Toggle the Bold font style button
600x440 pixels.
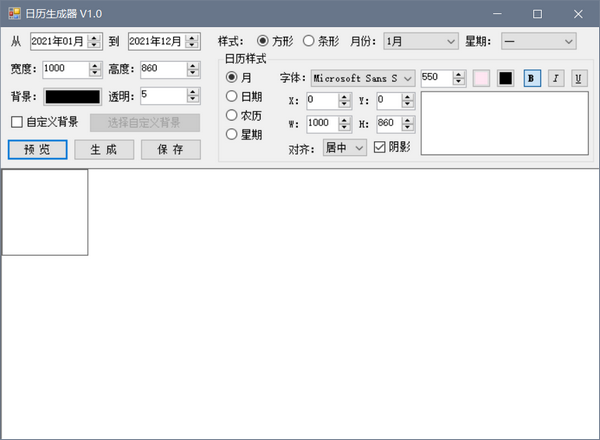pyautogui.click(x=531, y=78)
